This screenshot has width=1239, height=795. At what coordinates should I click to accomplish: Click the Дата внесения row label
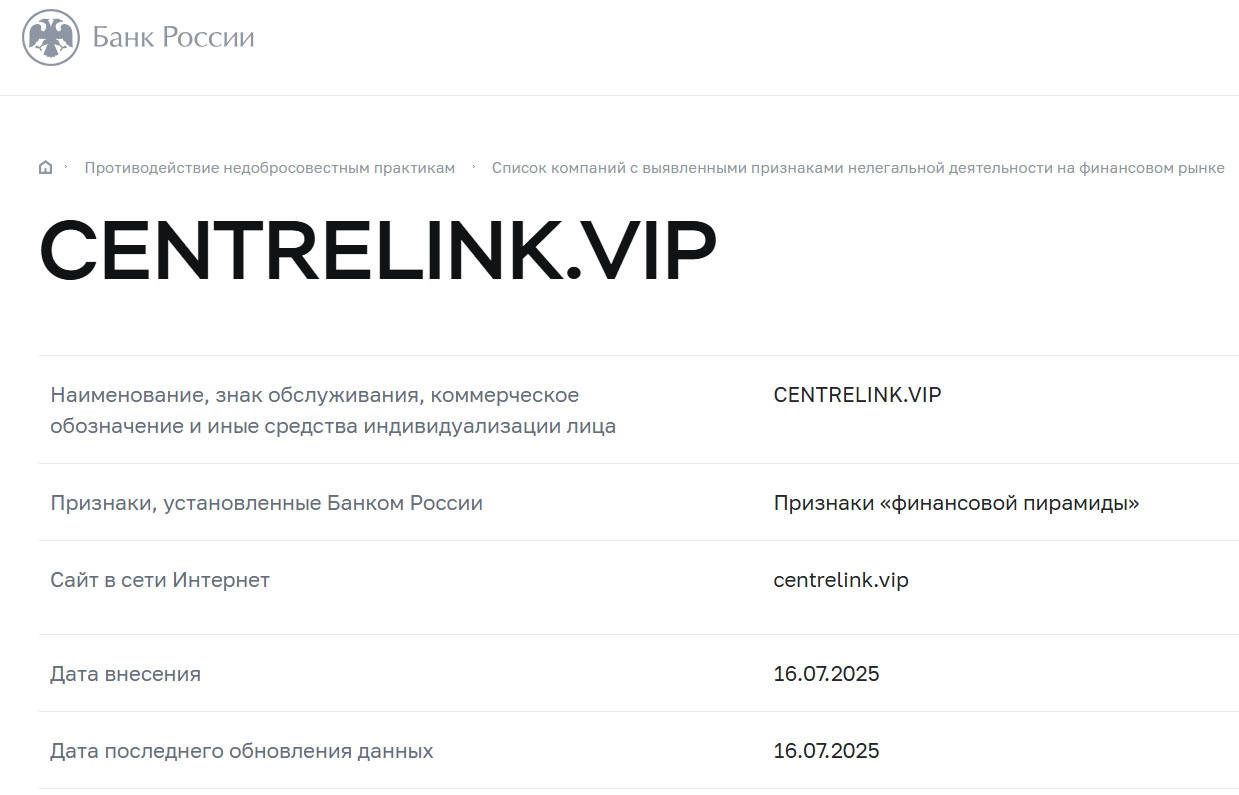coord(125,674)
